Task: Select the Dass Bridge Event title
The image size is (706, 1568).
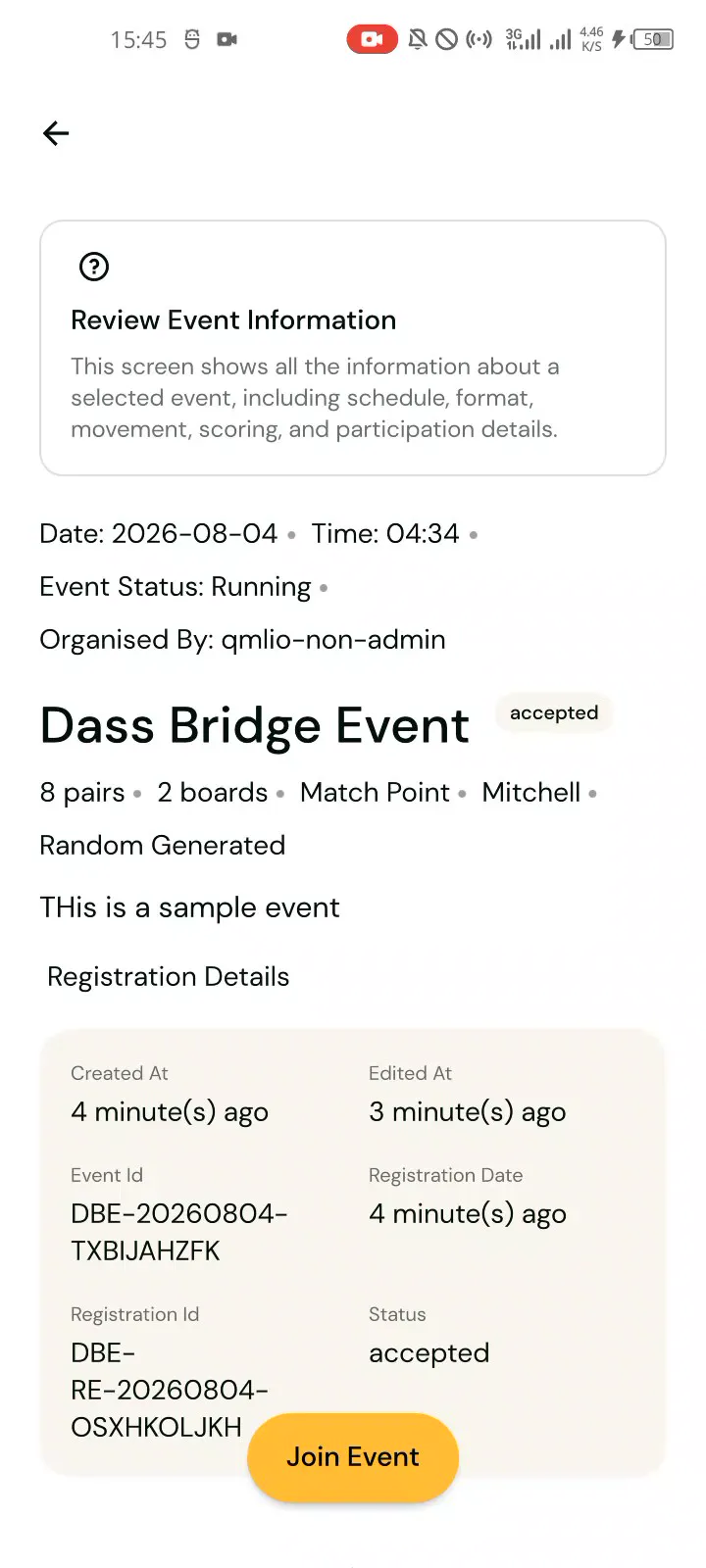Action: click(255, 726)
